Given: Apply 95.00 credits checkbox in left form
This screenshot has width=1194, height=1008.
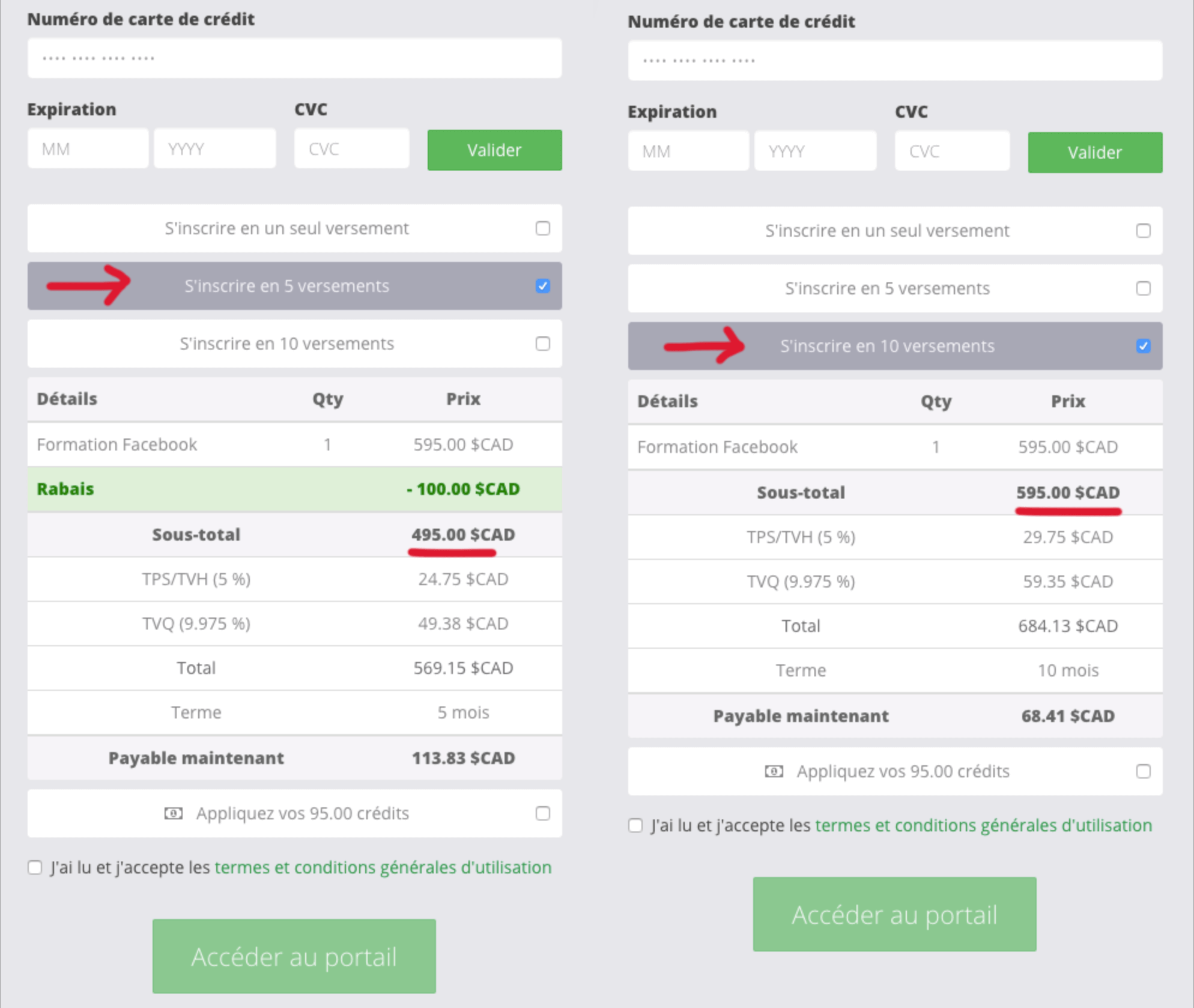Looking at the screenshot, I should coord(542,813).
